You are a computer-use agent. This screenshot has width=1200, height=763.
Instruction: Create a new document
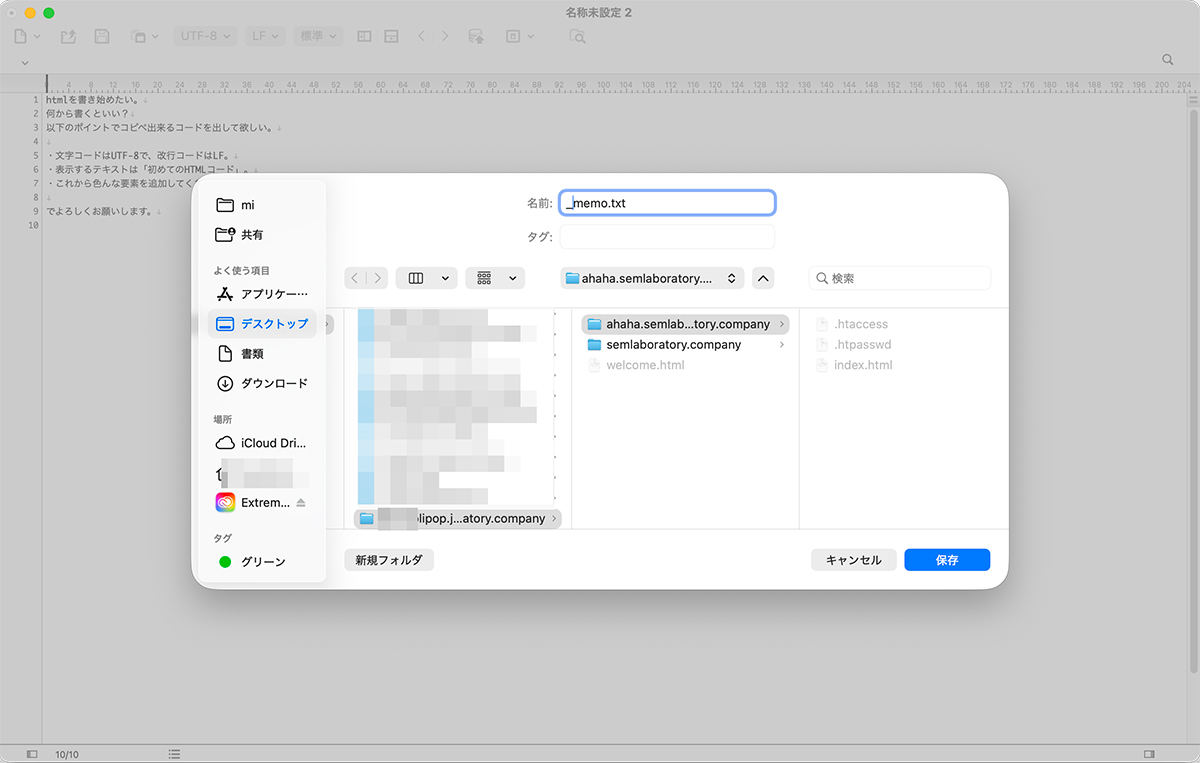coord(20,35)
